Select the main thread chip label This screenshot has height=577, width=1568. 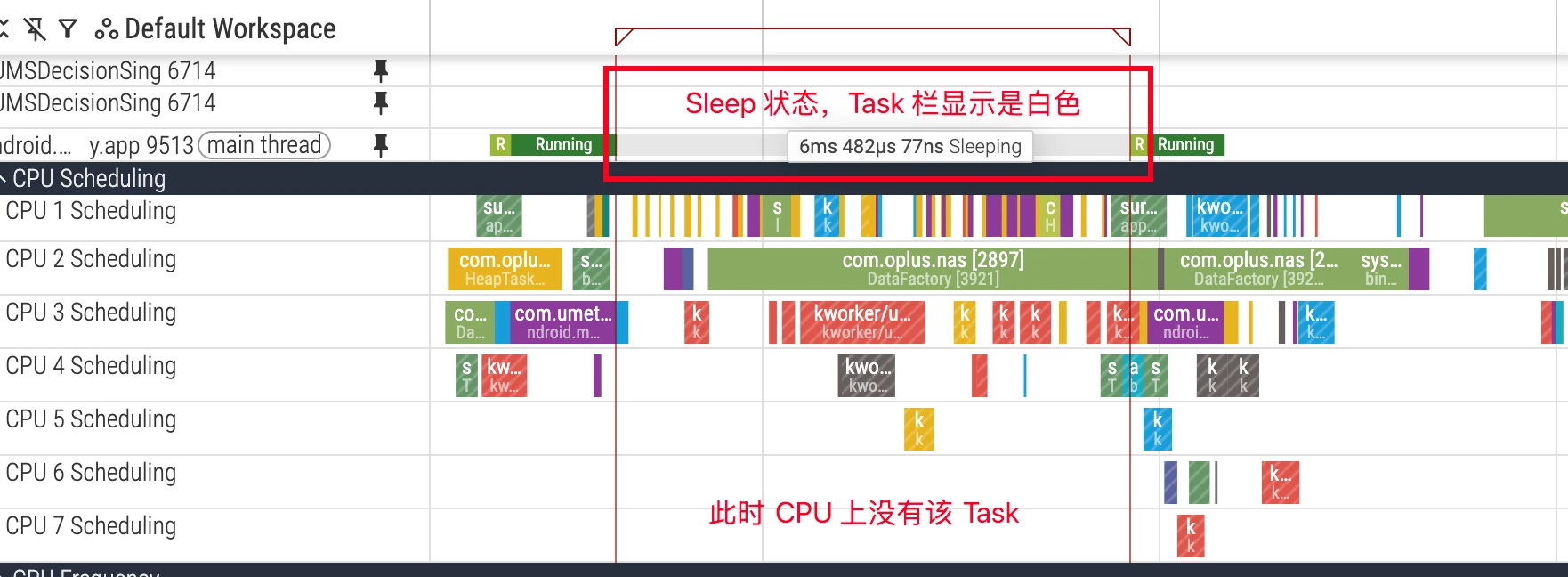[264, 145]
